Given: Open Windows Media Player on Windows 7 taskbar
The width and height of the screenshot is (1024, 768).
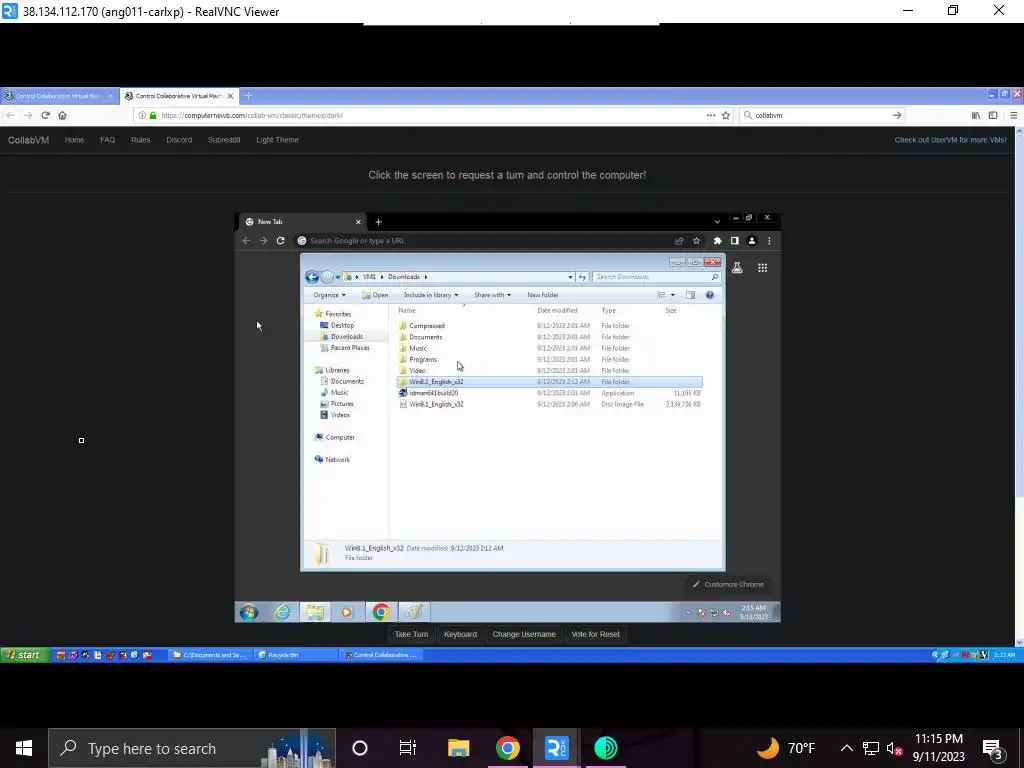Looking at the screenshot, I should pos(347,613).
